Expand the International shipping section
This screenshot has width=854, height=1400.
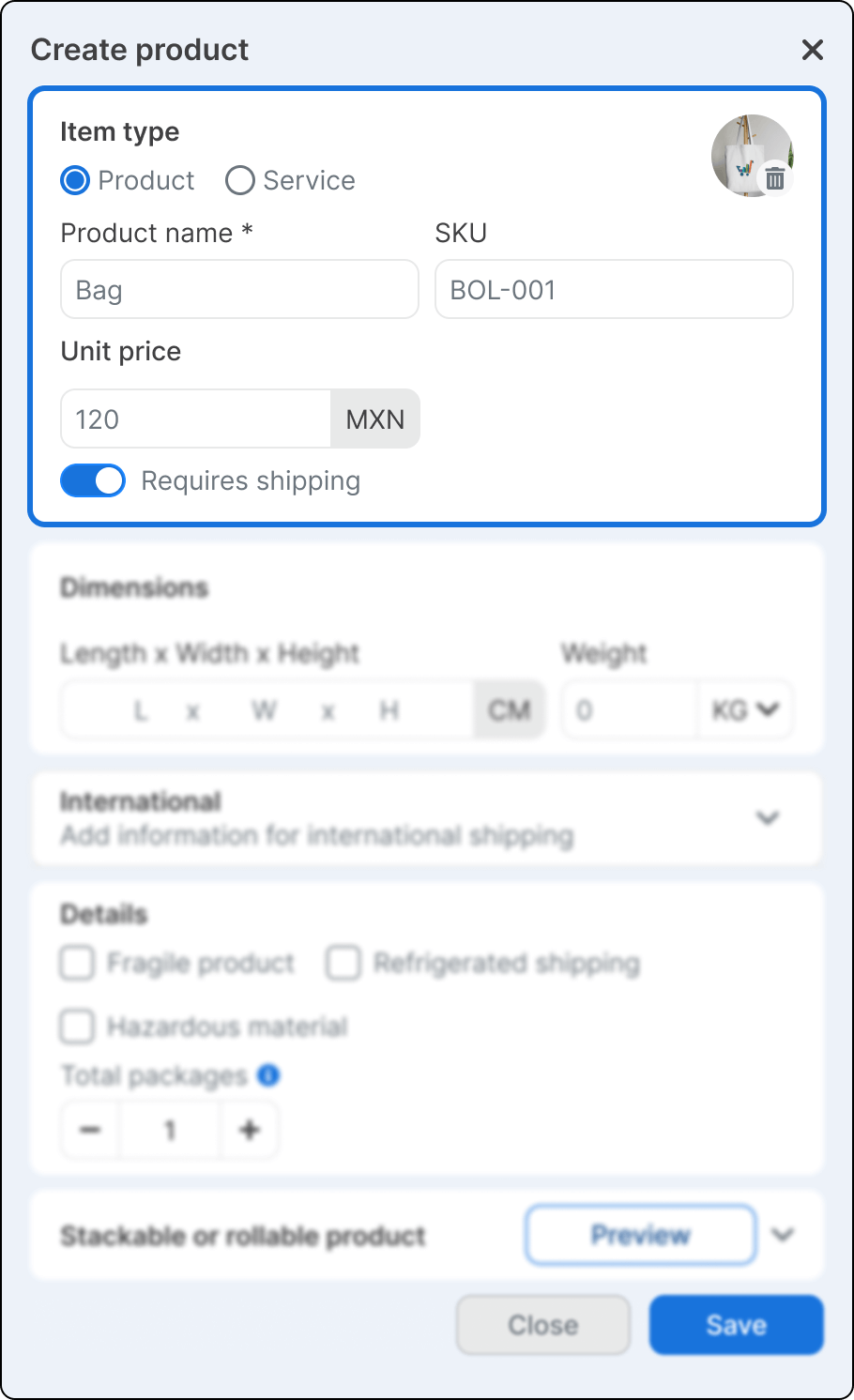768,818
